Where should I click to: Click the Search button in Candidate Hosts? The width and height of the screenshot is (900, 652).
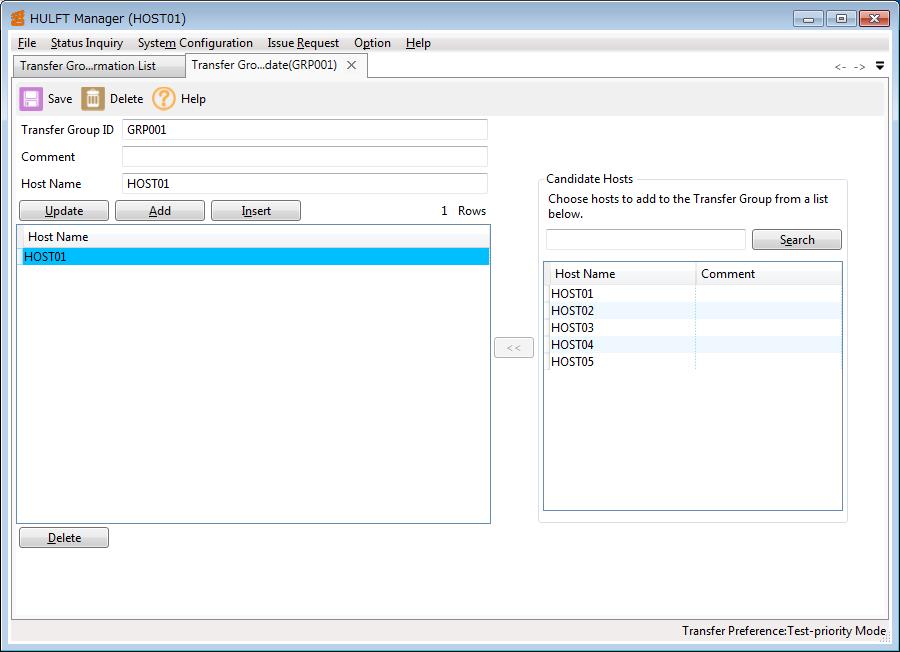(x=797, y=240)
